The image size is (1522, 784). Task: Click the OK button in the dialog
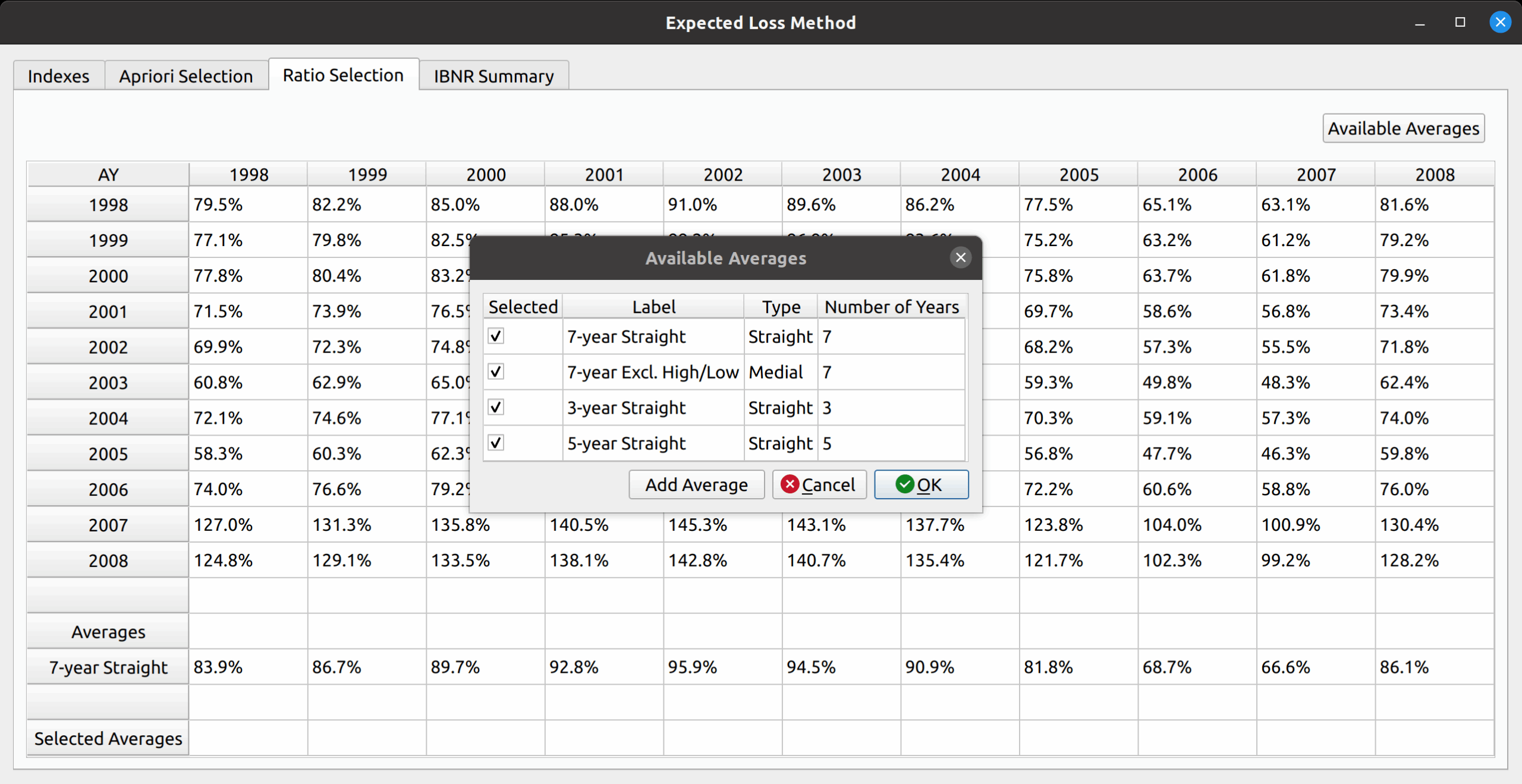coord(920,484)
